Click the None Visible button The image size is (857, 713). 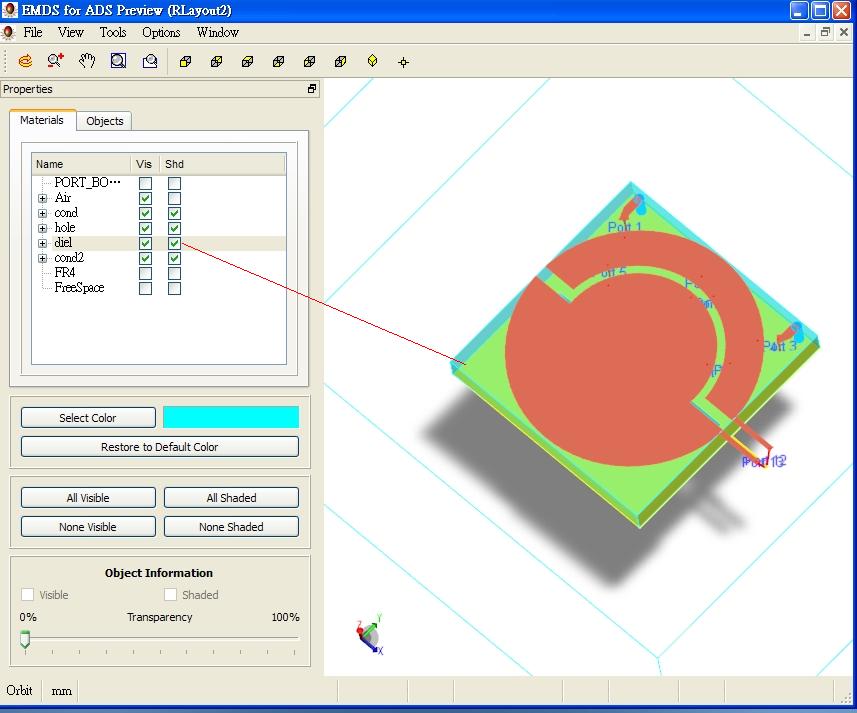[x=88, y=527]
